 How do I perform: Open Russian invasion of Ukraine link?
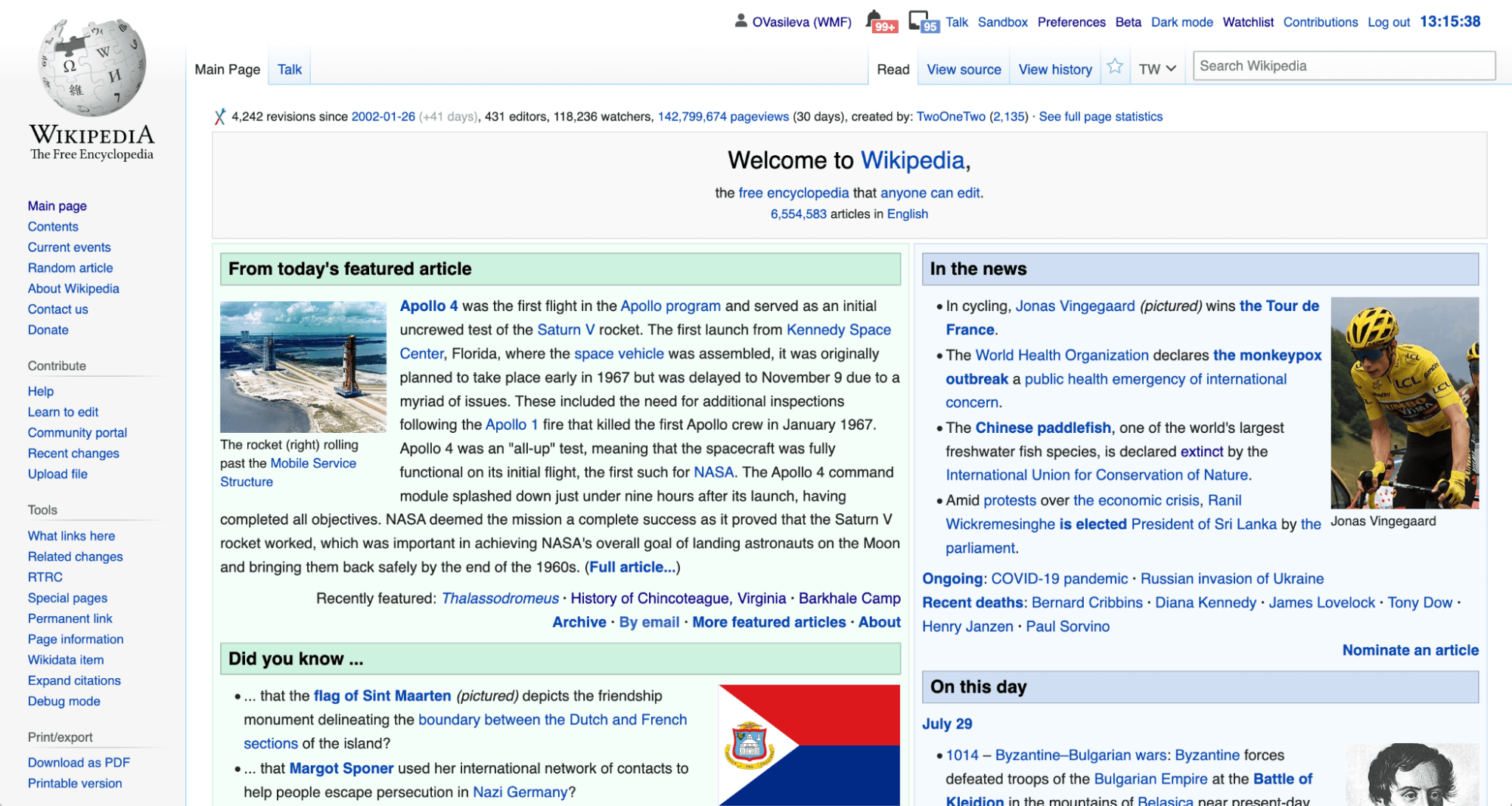[x=1232, y=578]
